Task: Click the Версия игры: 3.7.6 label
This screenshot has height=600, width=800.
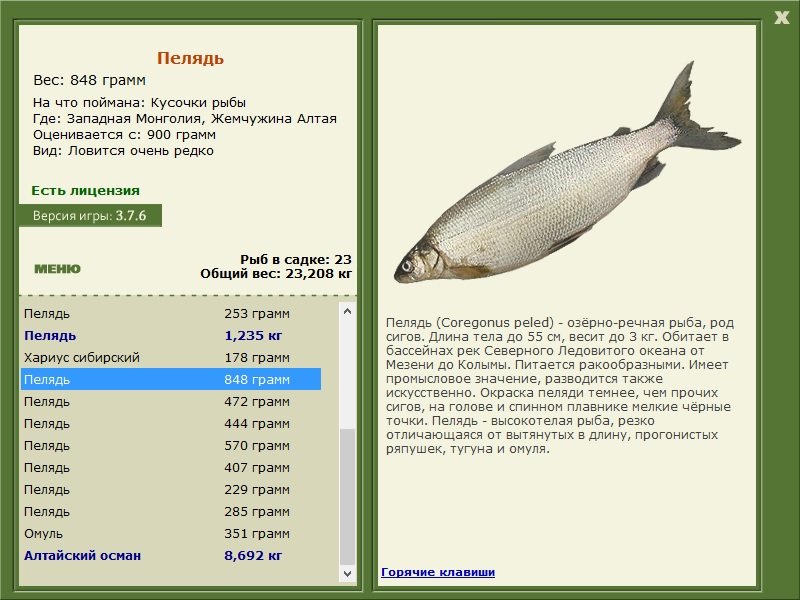Action: 90,215
